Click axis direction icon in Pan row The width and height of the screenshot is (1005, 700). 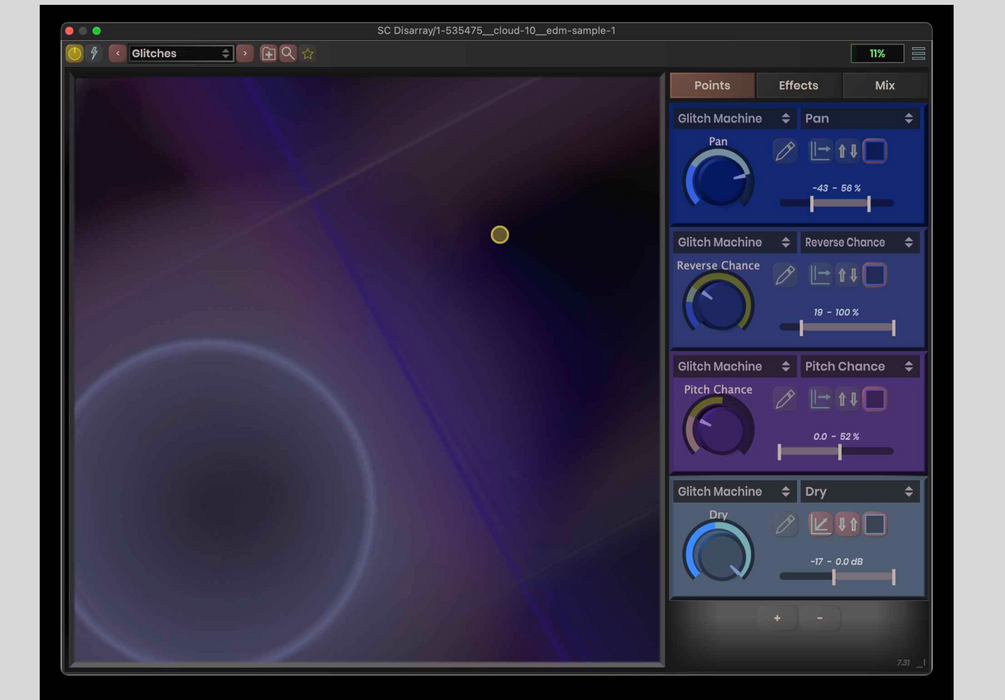click(820, 151)
